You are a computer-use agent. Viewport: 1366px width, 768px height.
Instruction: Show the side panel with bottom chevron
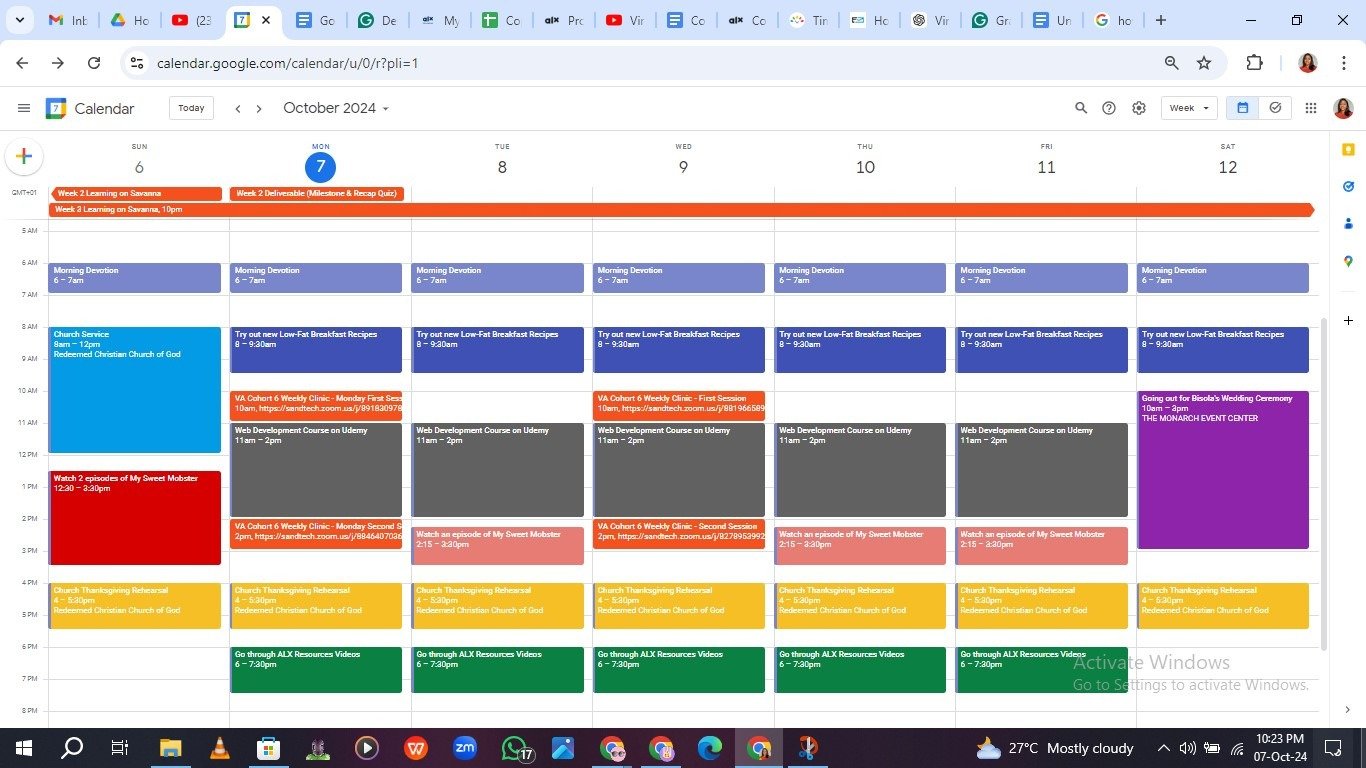click(x=1348, y=710)
